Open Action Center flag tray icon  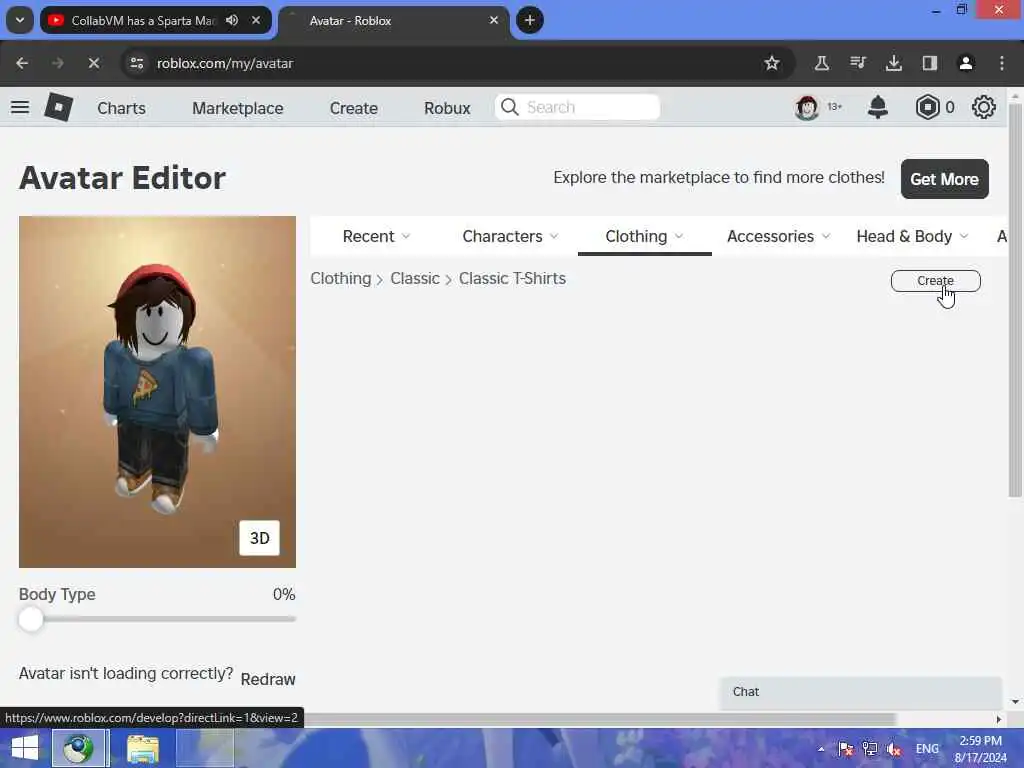point(846,749)
